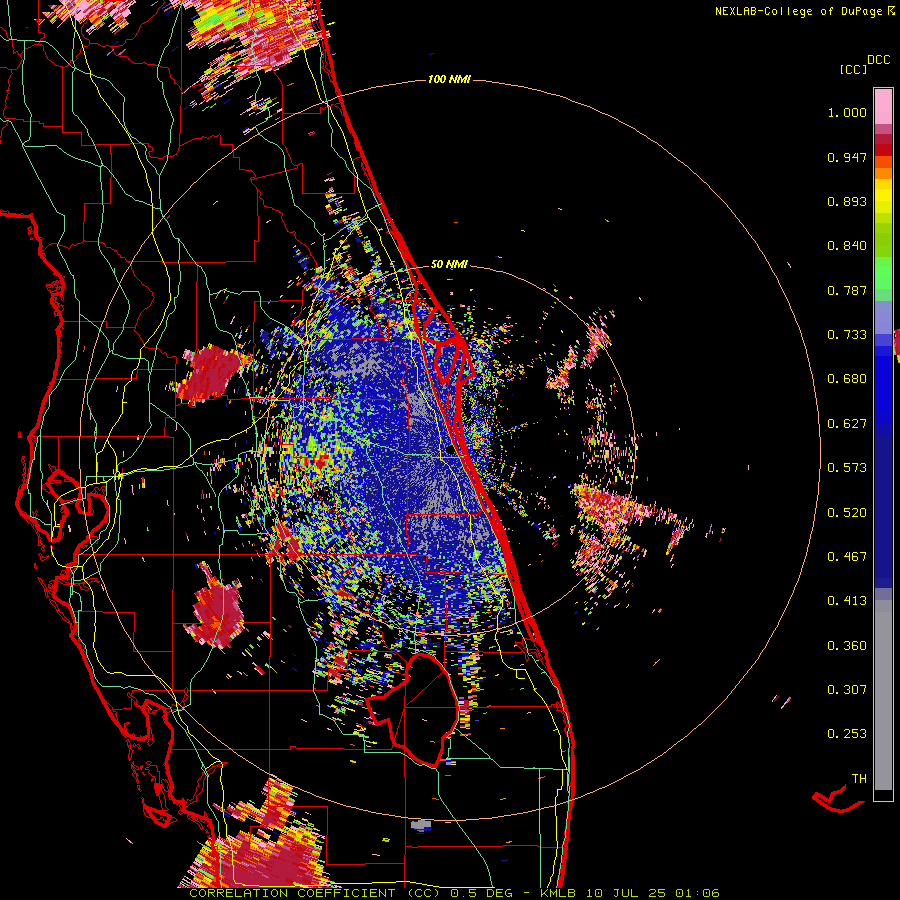Image resolution: width=900 pixels, height=900 pixels.
Task: Select the 1.000 scale value
Action: coord(847,112)
